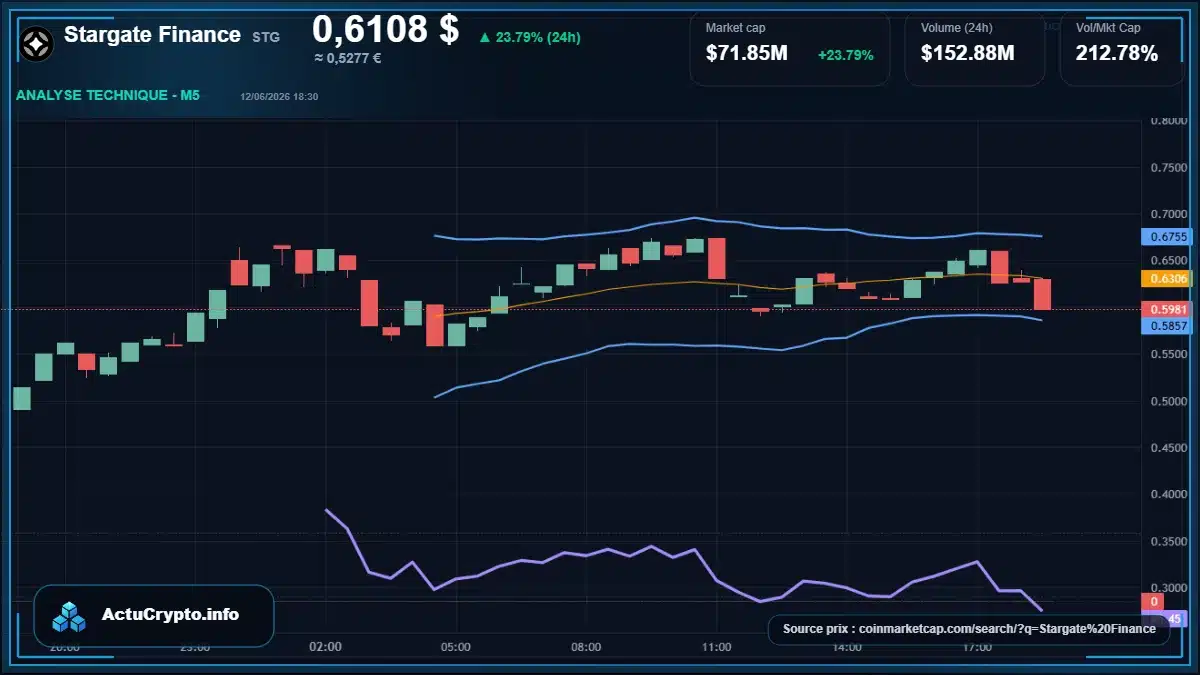The height and width of the screenshot is (675, 1200).
Task: Click the 0.5000 price axis label
Action: (1169, 401)
